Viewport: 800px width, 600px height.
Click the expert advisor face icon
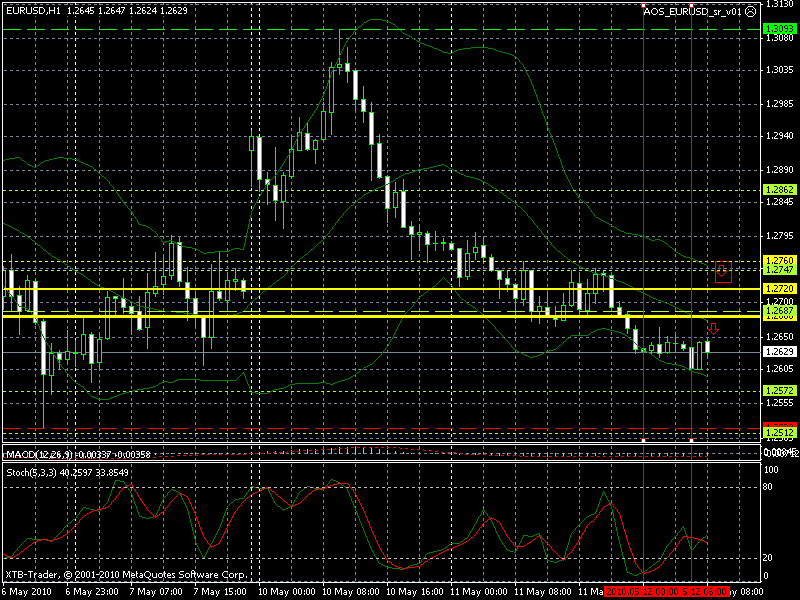tap(752, 10)
